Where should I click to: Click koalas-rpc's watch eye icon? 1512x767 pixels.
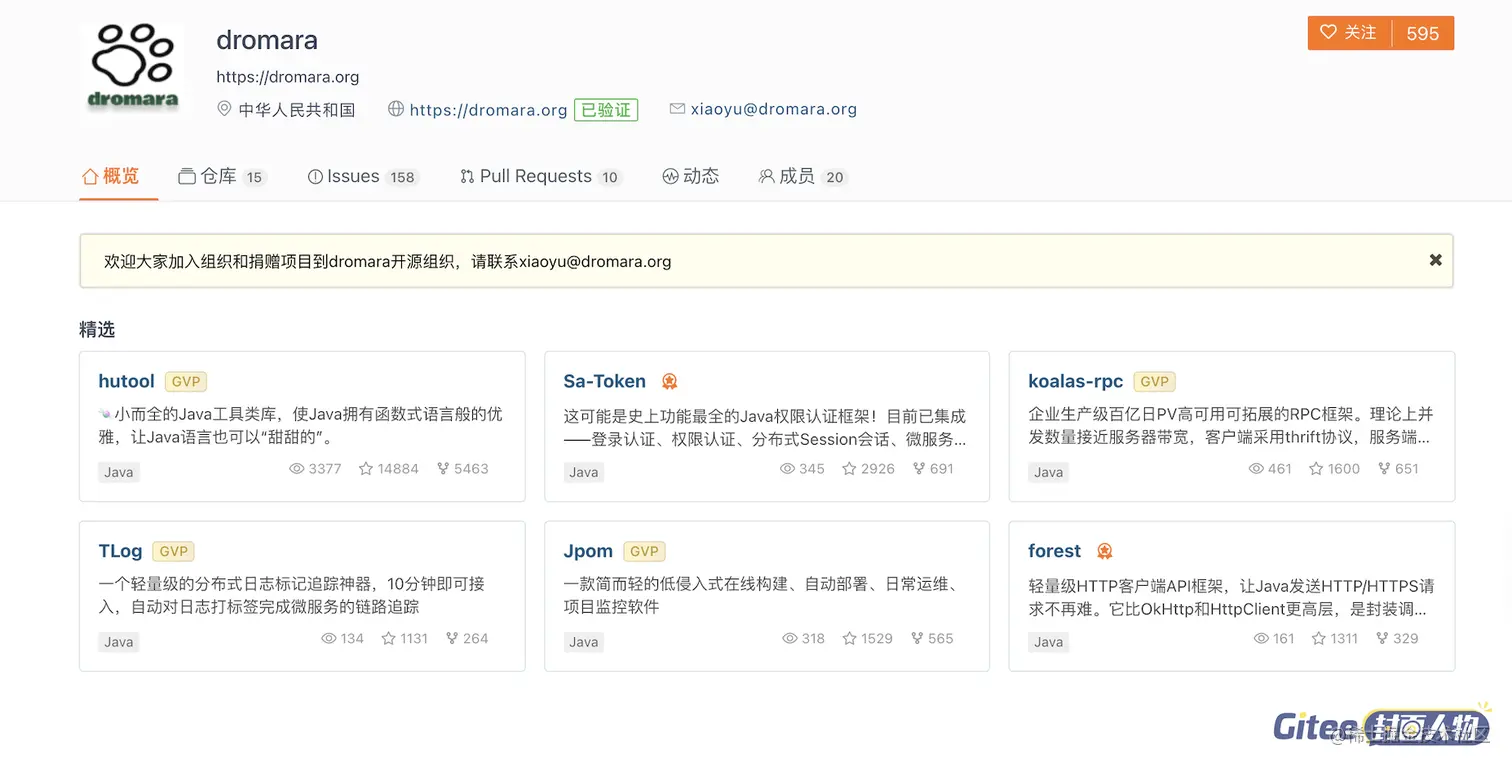(1257, 468)
